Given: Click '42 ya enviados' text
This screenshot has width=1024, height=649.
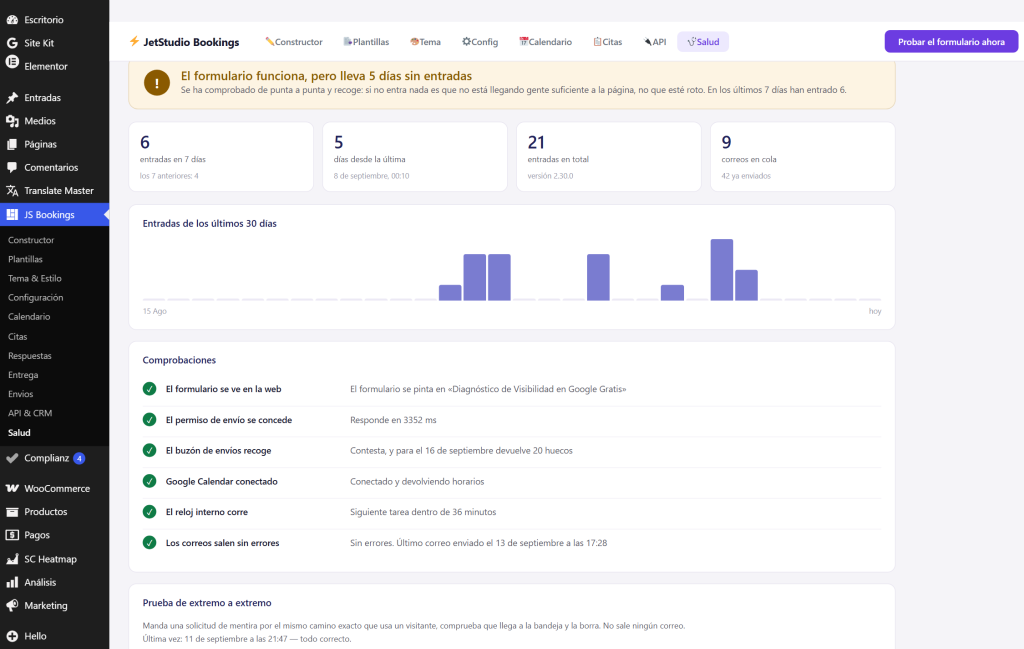Looking at the screenshot, I should coord(746,176).
